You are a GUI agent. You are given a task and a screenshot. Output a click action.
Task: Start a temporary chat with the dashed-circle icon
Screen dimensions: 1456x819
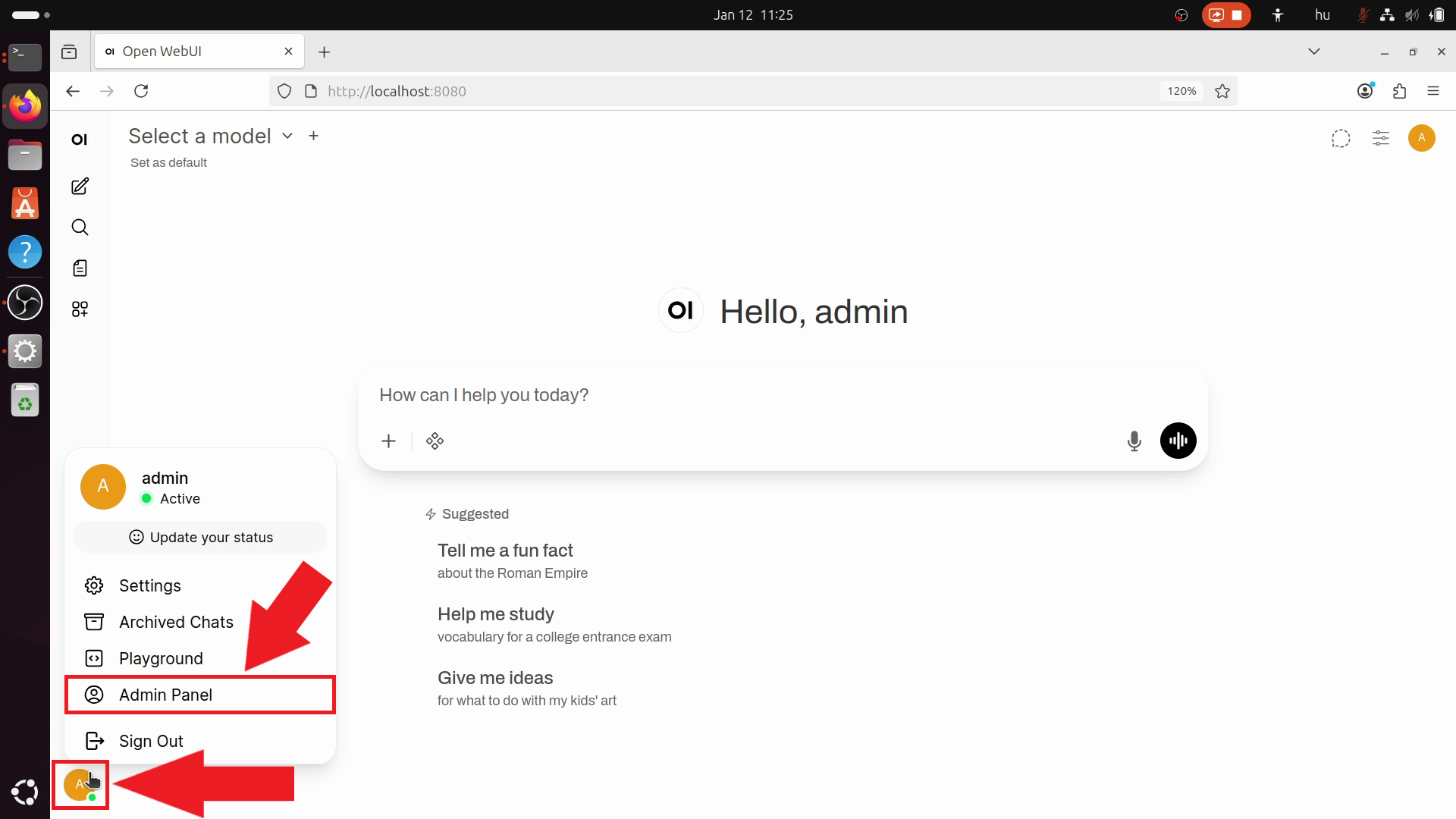[1341, 138]
